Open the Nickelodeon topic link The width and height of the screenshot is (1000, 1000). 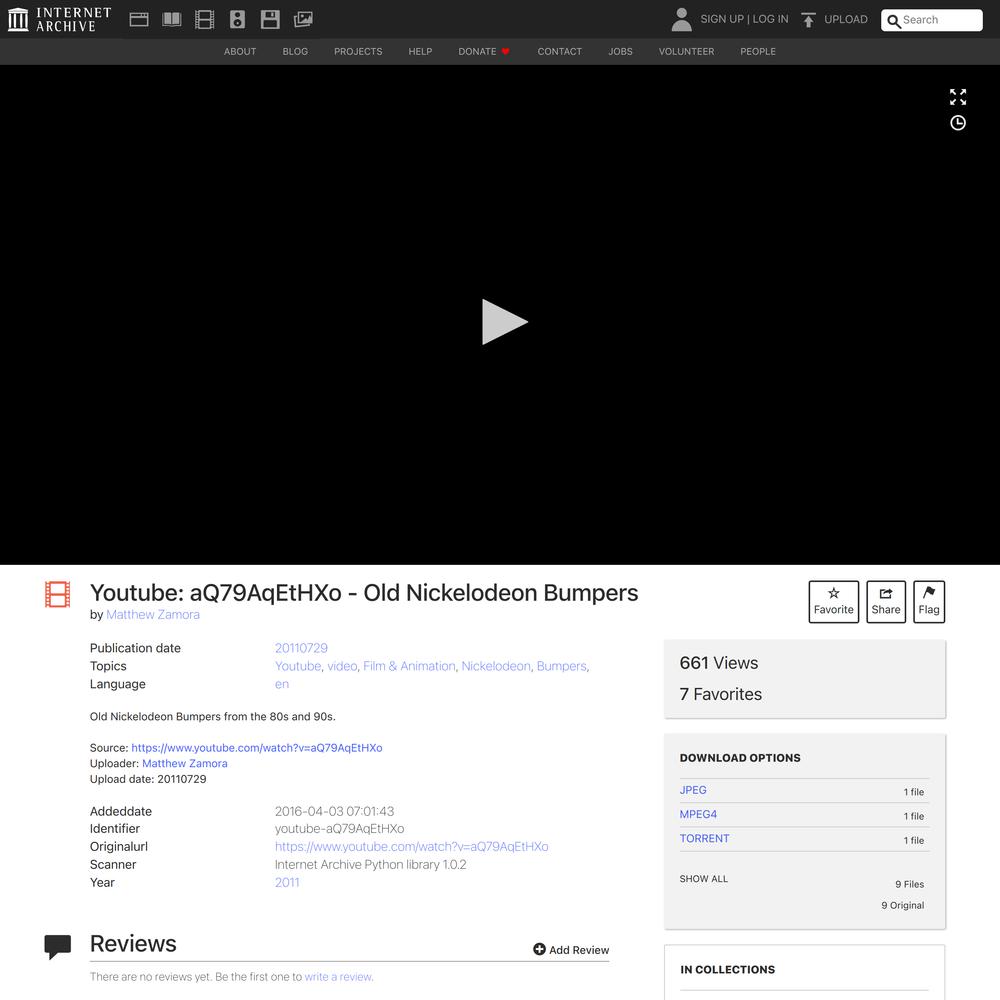[496, 666]
